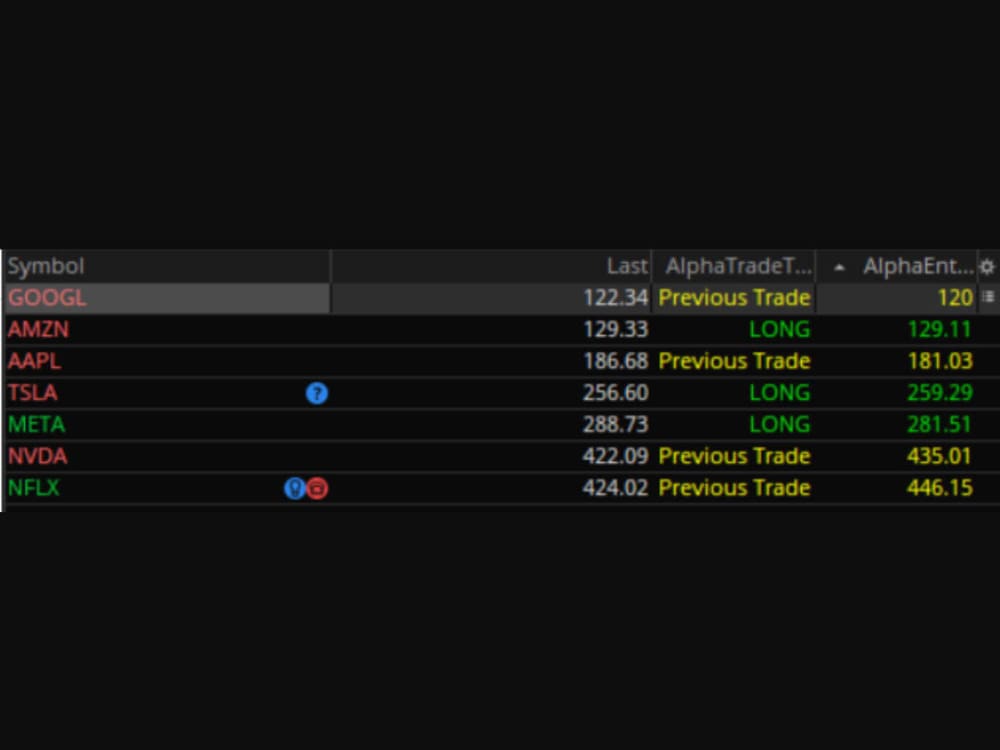This screenshot has height=750, width=1000.
Task: Click the sort arrow beside AlphaEnt column
Action: (839, 268)
